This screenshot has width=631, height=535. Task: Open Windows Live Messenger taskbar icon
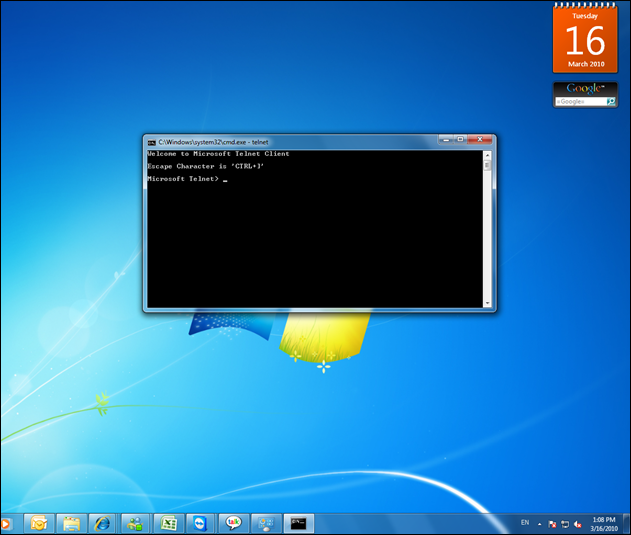(135, 524)
